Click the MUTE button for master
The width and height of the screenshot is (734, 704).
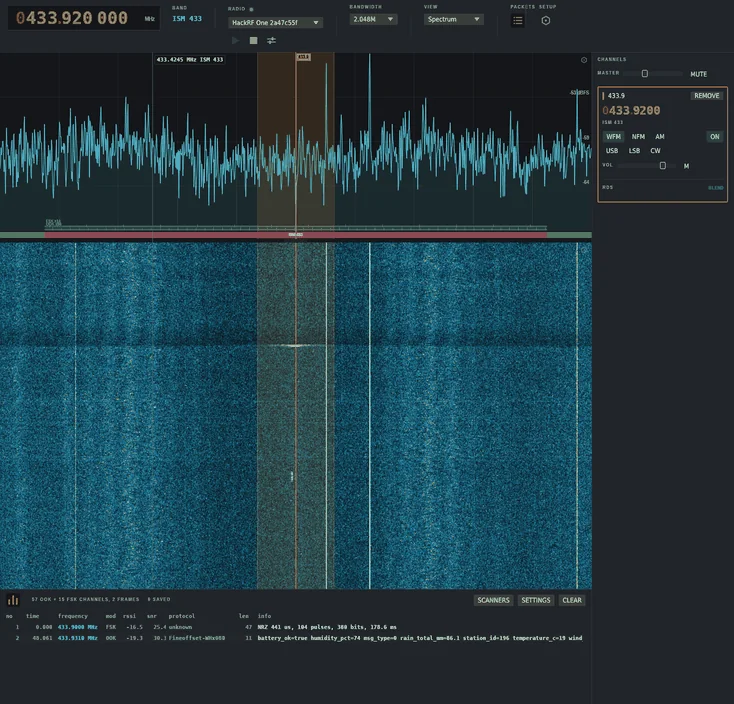[698, 74]
